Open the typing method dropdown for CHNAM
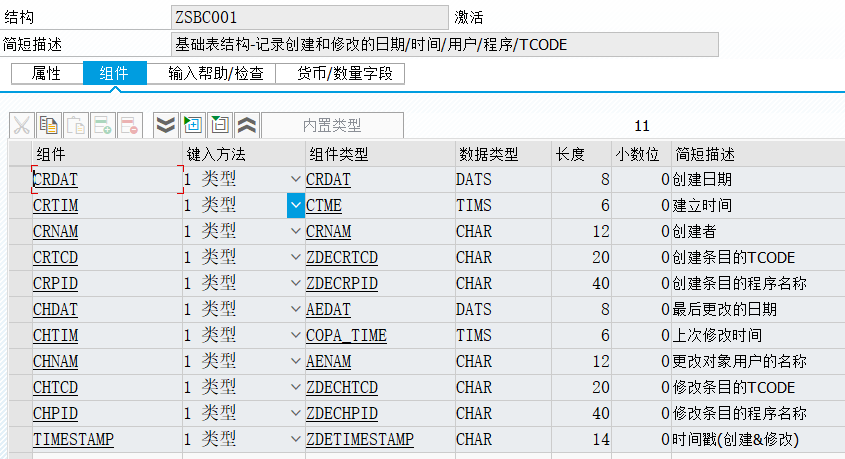This screenshot has width=845, height=459. coord(295,361)
